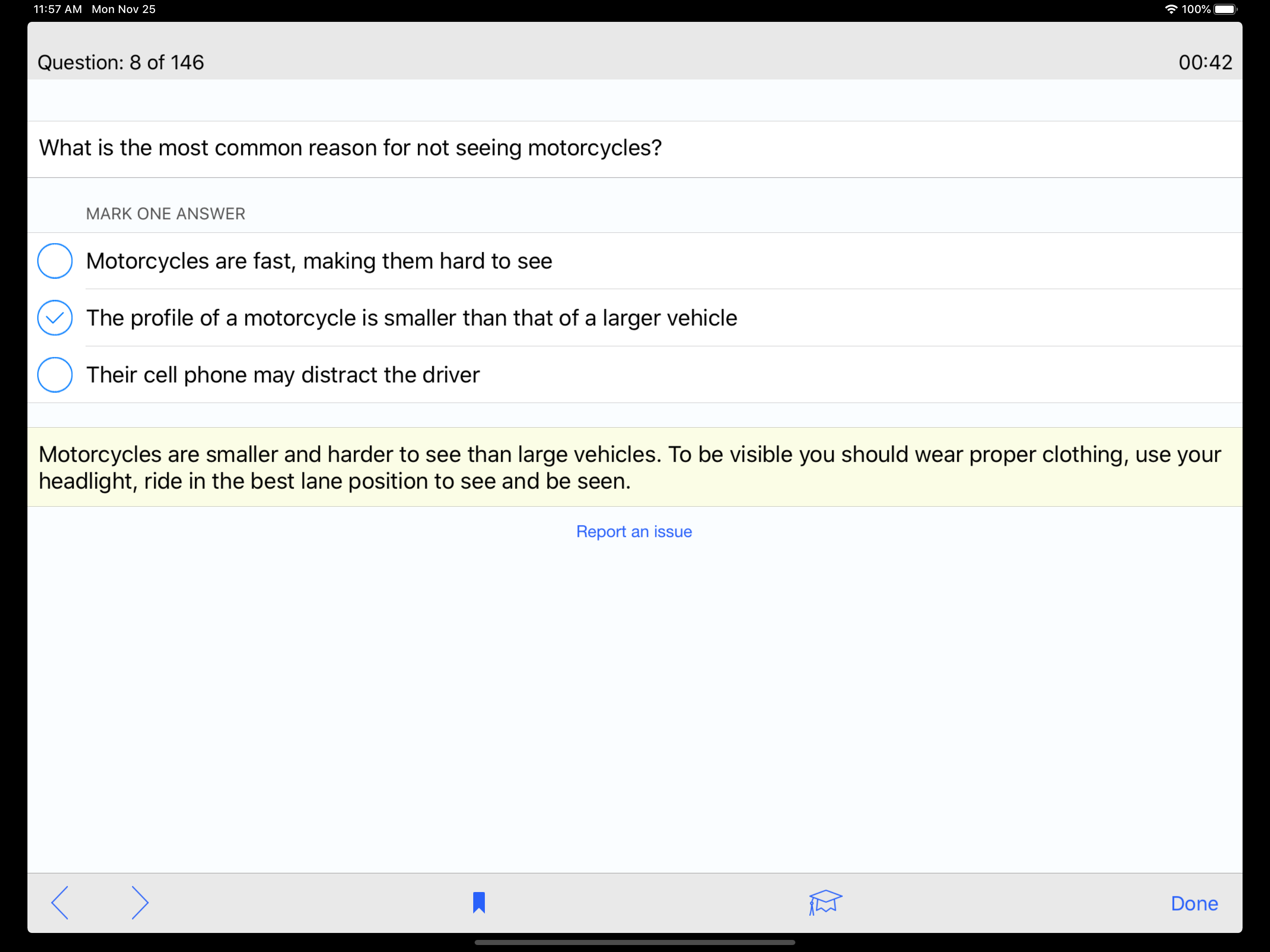Select 'Motorcycles are fast' answer radio
1270x952 pixels.
[x=55, y=261]
